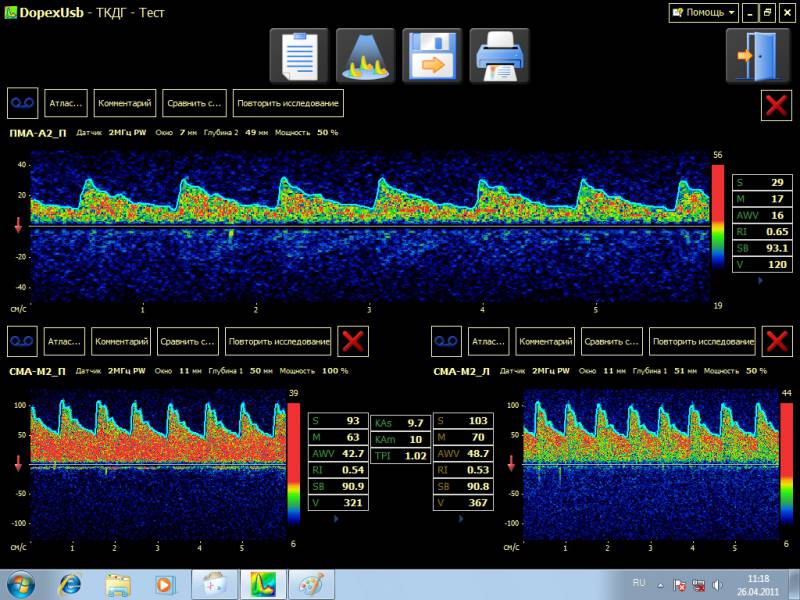
Task: Click Сравнить с... in СМА-M2_Л panel
Action: click(x=612, y=341)
